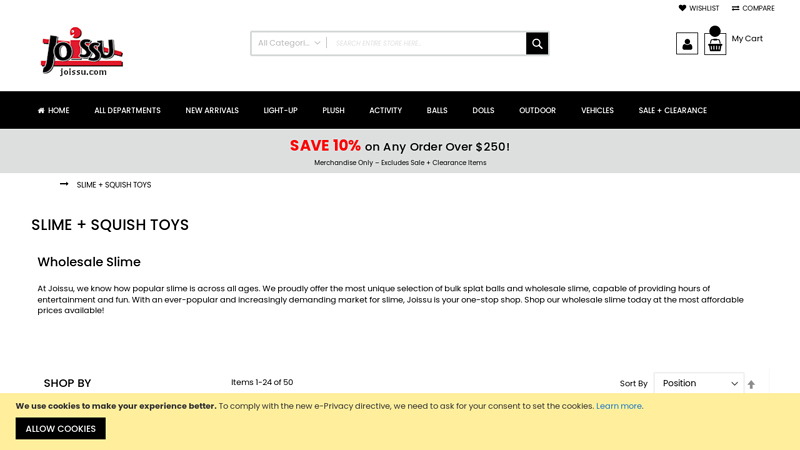Expand the All Categories dropdown
Screen dimensions: 800x450
289,43
